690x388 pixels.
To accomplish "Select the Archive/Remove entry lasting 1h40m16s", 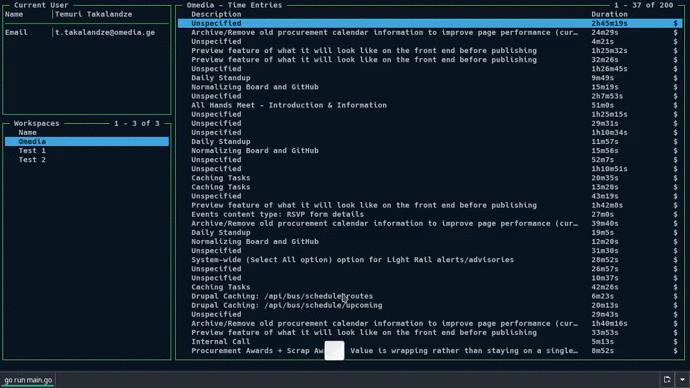I will tap(430, 323).
